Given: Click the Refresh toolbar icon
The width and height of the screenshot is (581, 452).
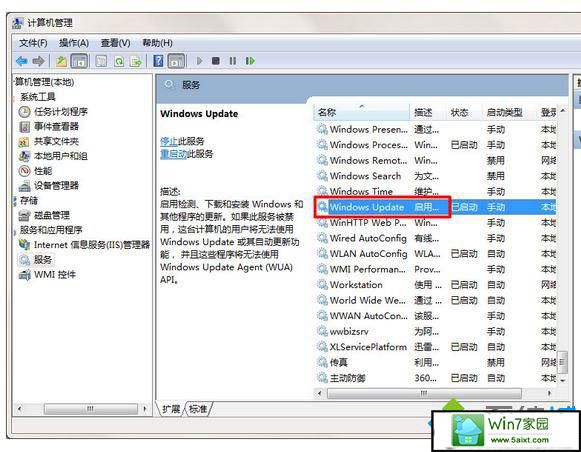Looking at the screenshot, I should pos(119,61).
